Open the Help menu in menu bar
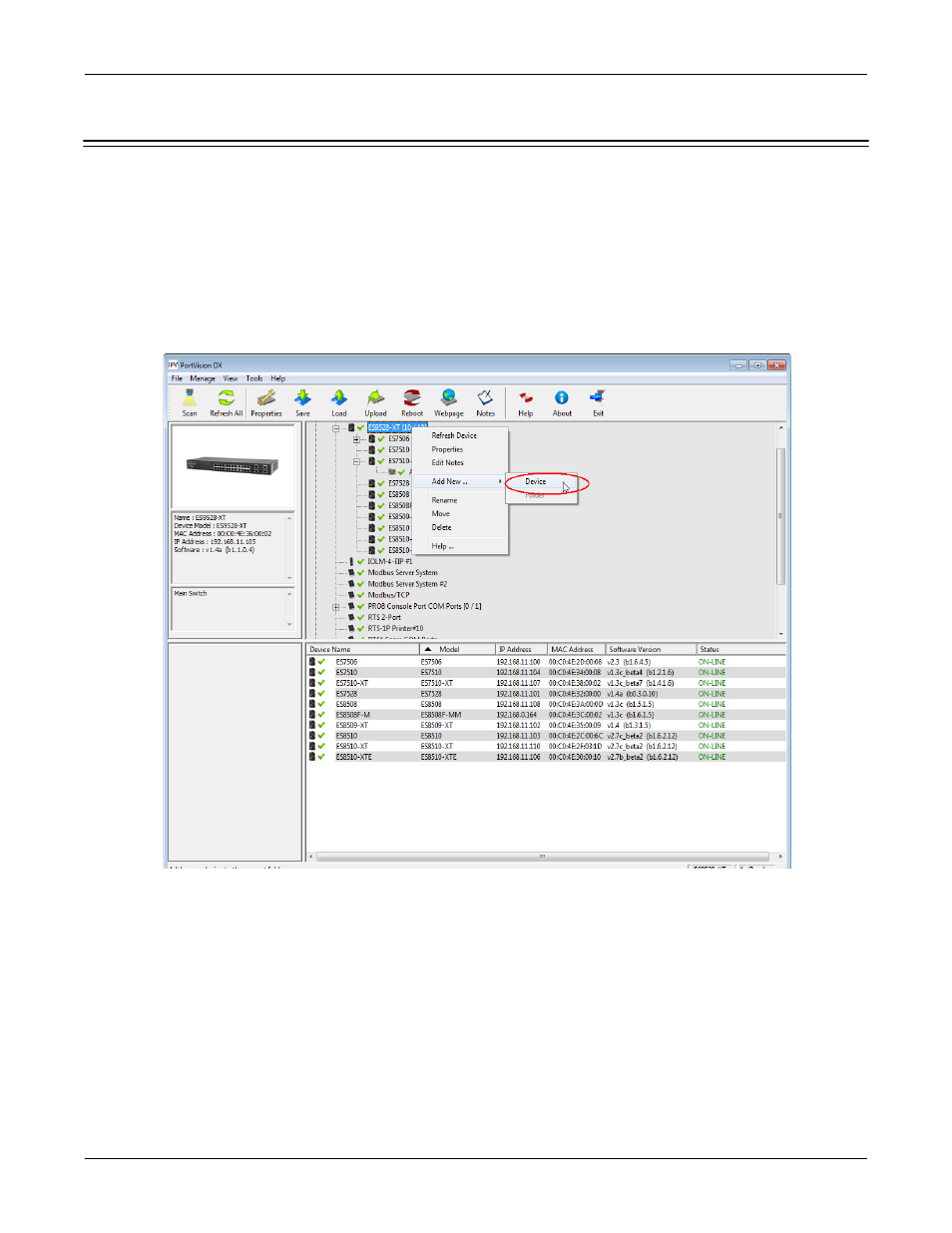Image resolution: width=952 pixels, height=1233 pixels. (x=278, y=378)
